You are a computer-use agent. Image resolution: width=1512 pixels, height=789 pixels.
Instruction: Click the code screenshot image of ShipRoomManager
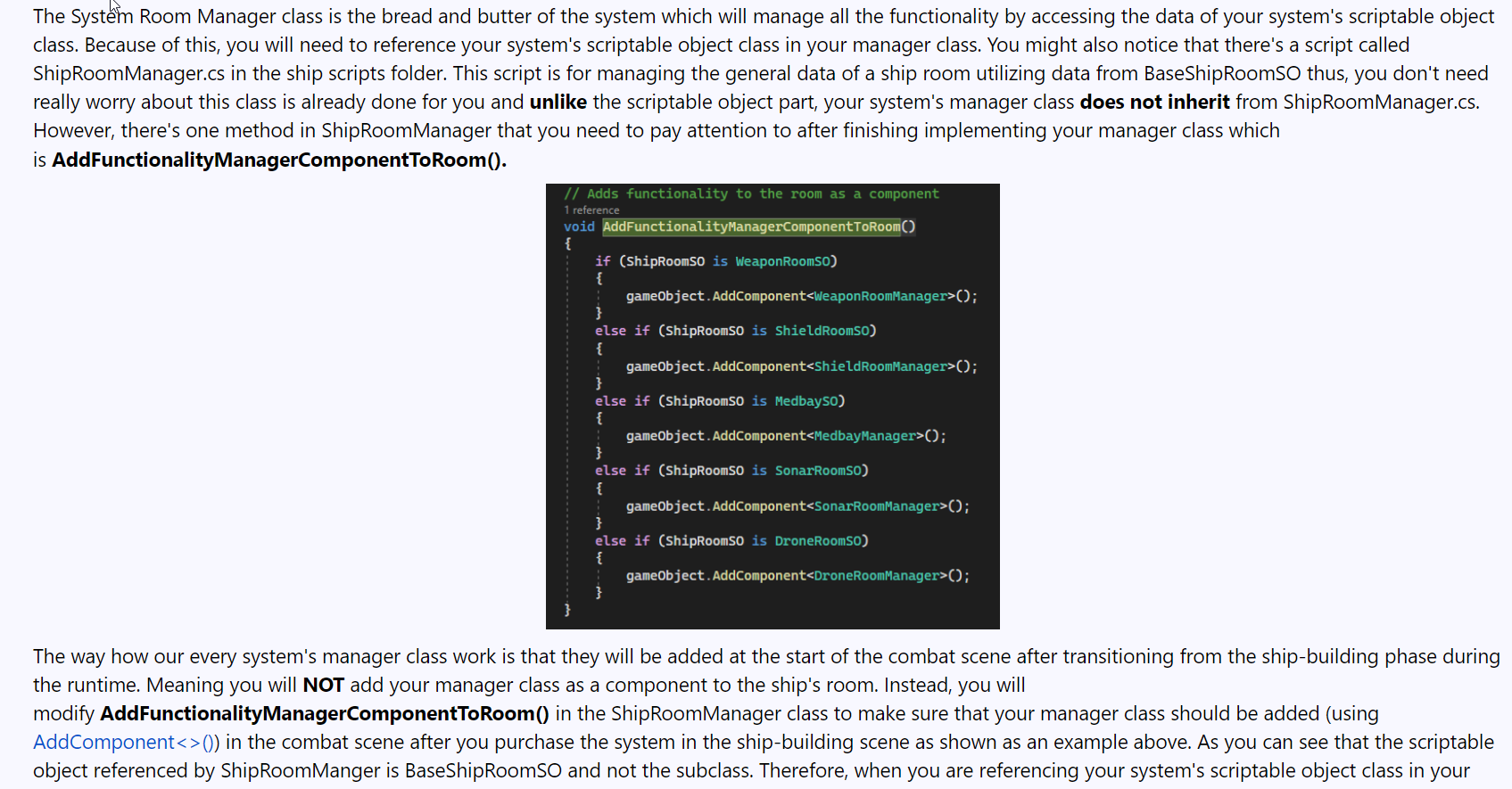click(x=773, y=407)
